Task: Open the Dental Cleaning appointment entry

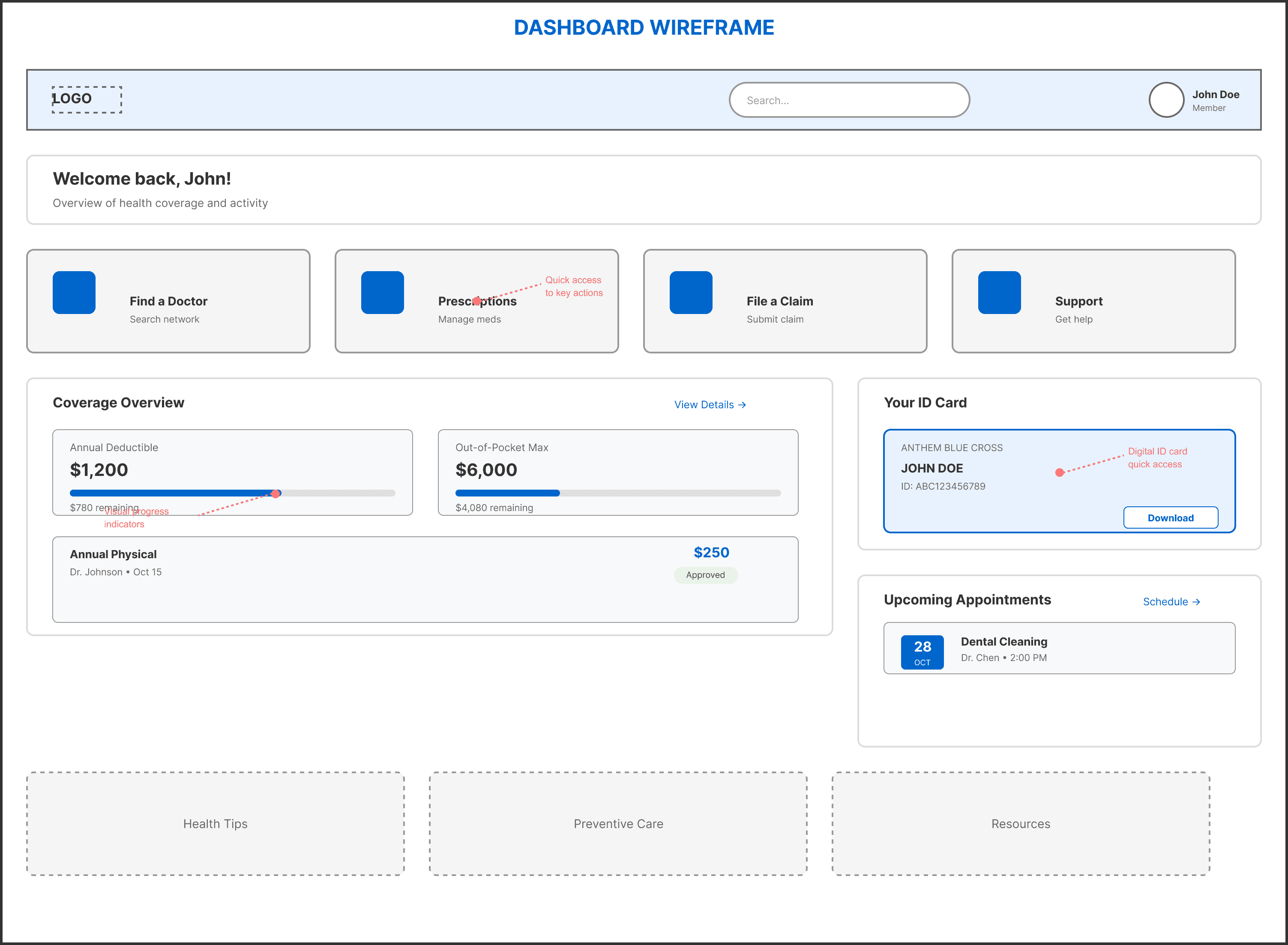Action: (1059, 648)
